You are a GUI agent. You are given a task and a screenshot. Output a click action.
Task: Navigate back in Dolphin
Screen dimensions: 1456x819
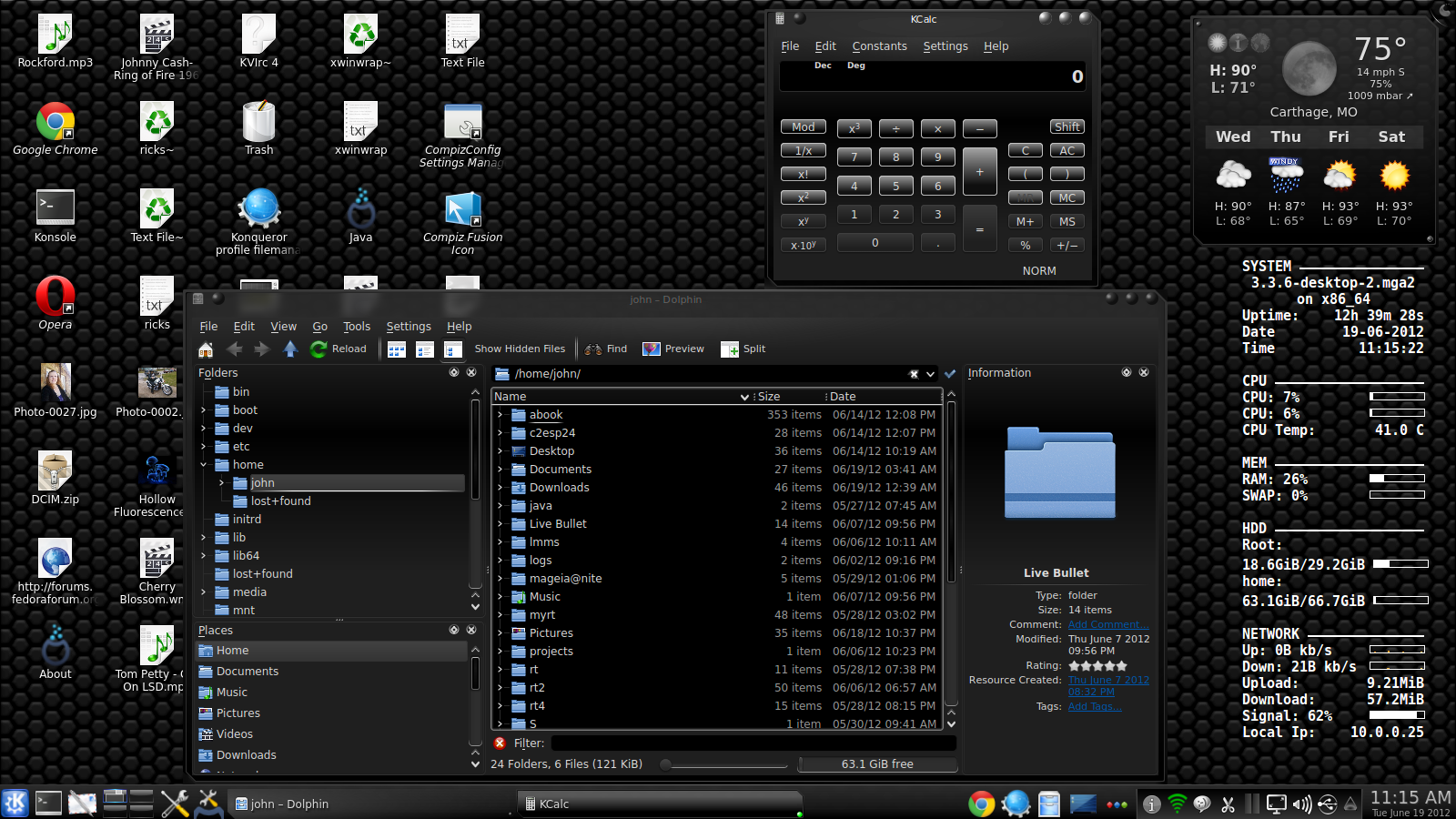(x=235, y=349)
